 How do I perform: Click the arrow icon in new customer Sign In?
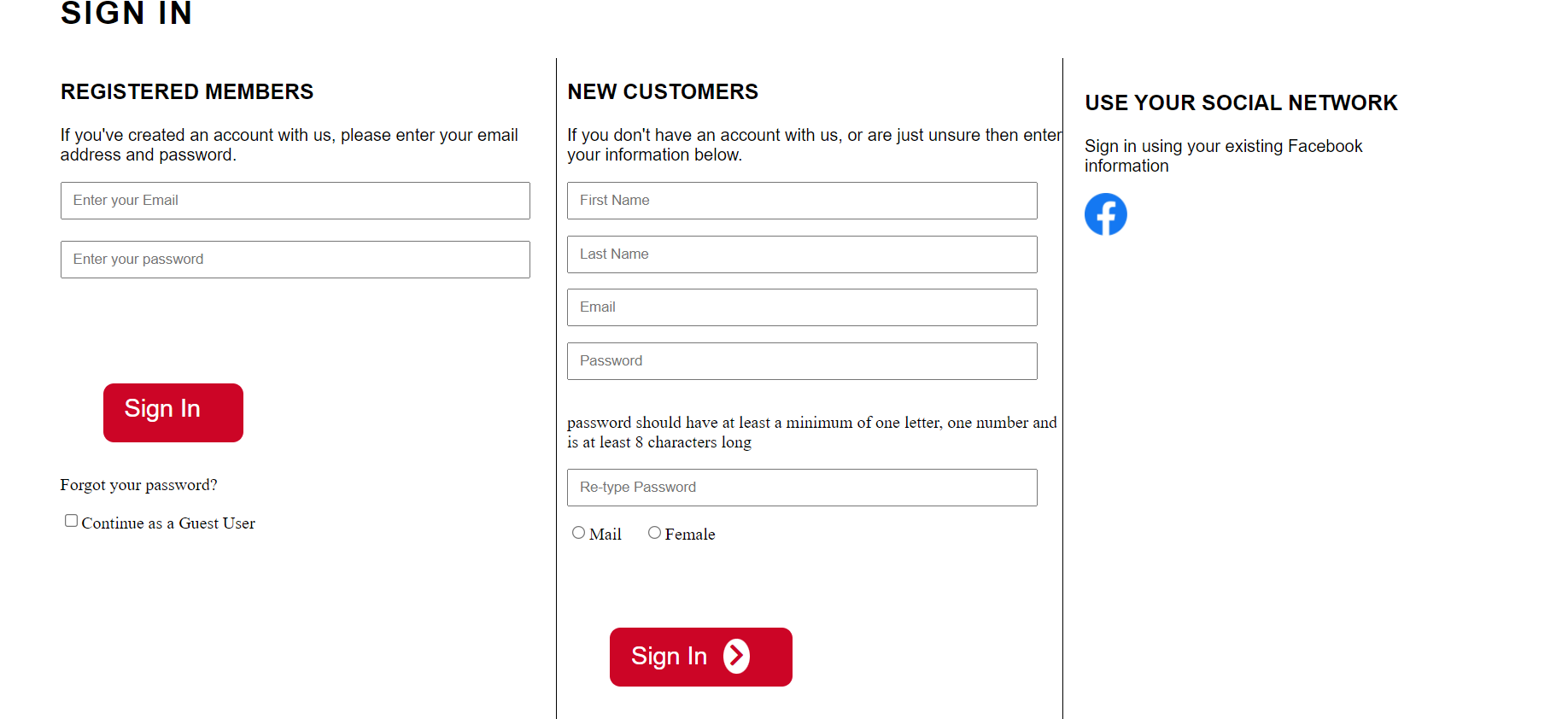tap(736, 657)
